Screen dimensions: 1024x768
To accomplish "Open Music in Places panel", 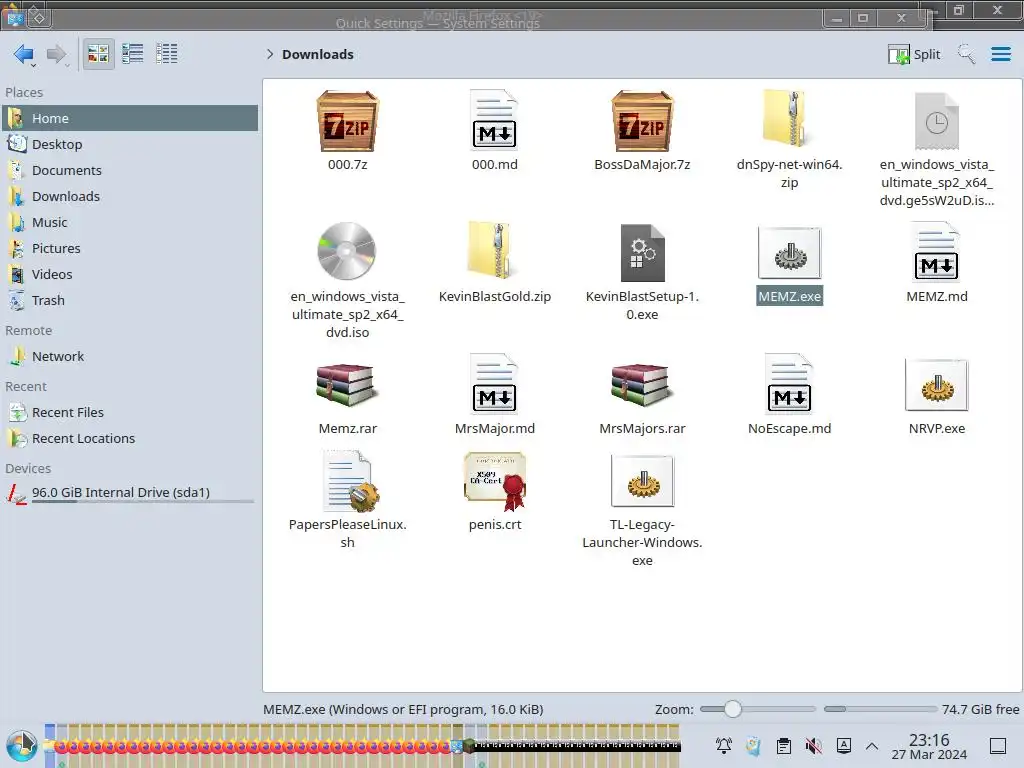I will 130,223.
